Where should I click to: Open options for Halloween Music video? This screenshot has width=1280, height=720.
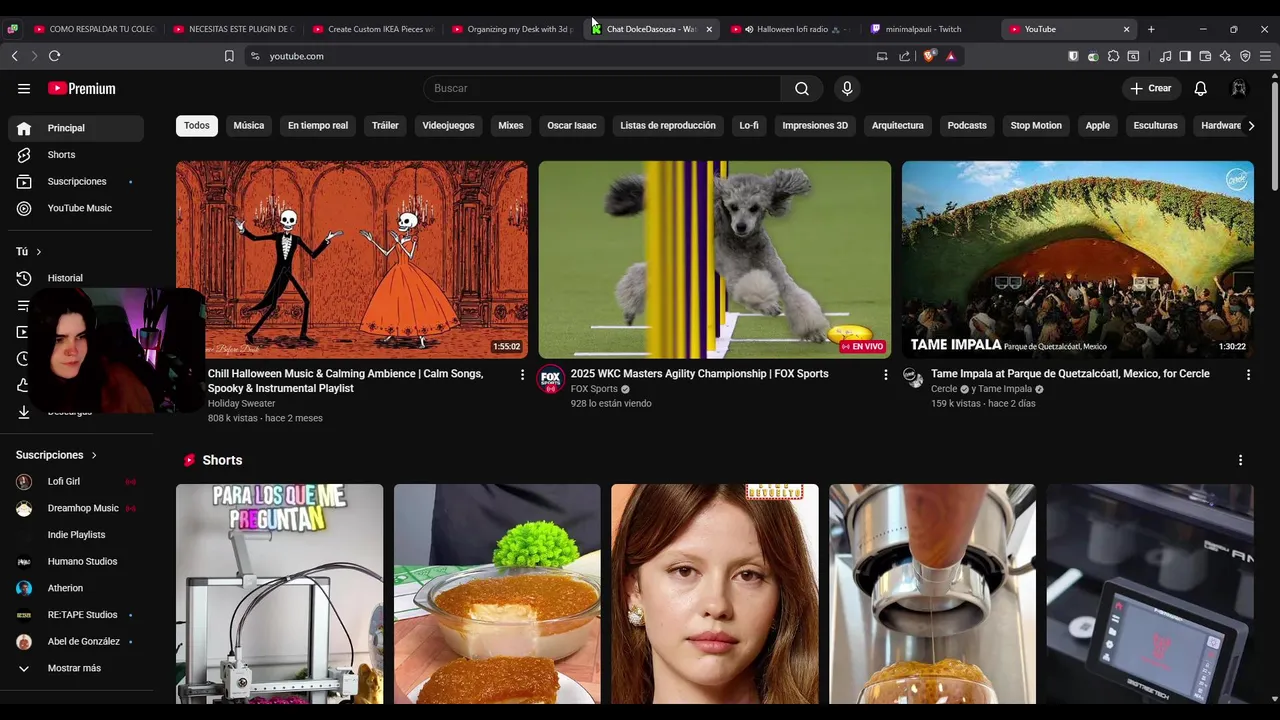tap(522, 374)
